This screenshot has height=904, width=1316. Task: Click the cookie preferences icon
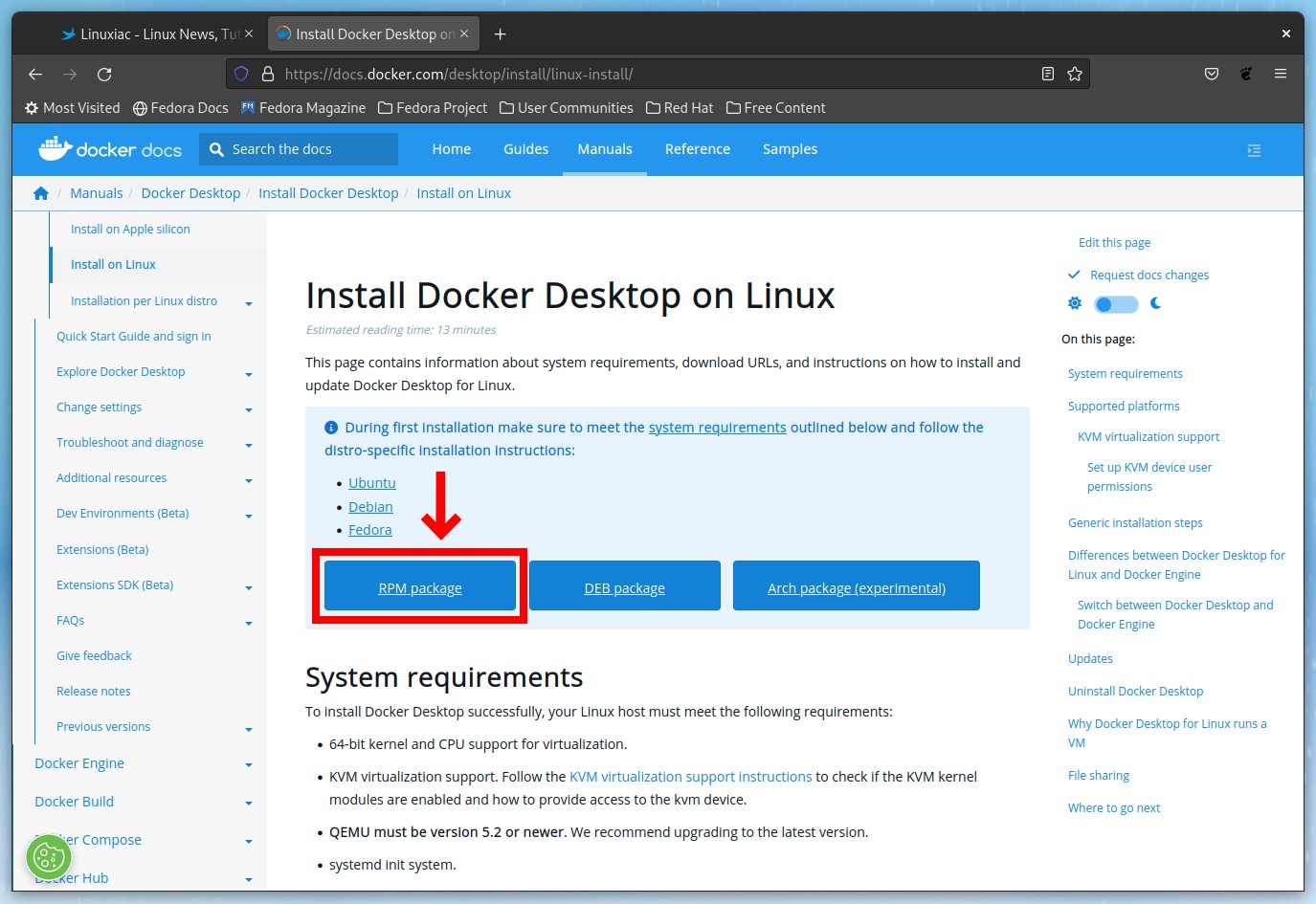click(x=49, y=857)
